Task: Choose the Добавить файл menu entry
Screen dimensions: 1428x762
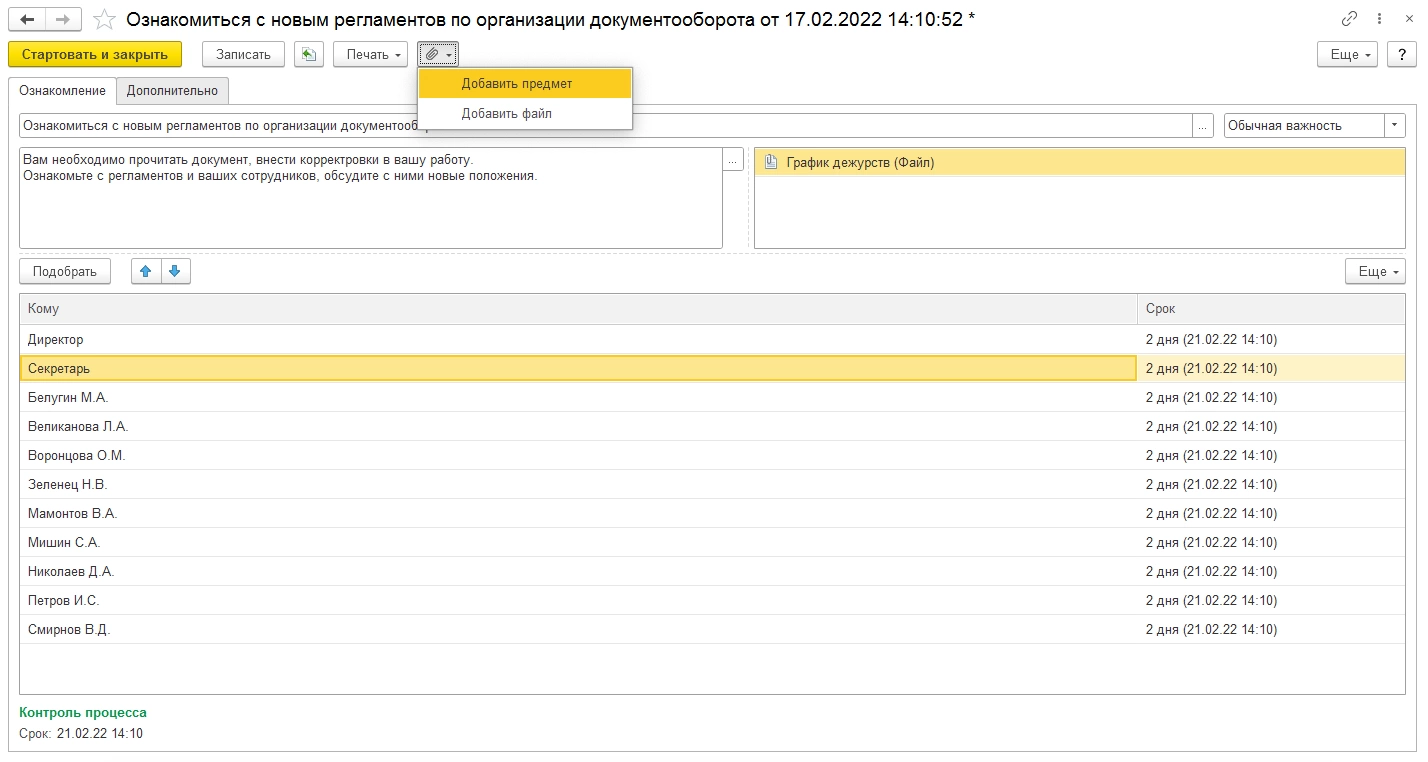Action: (525, 114)
